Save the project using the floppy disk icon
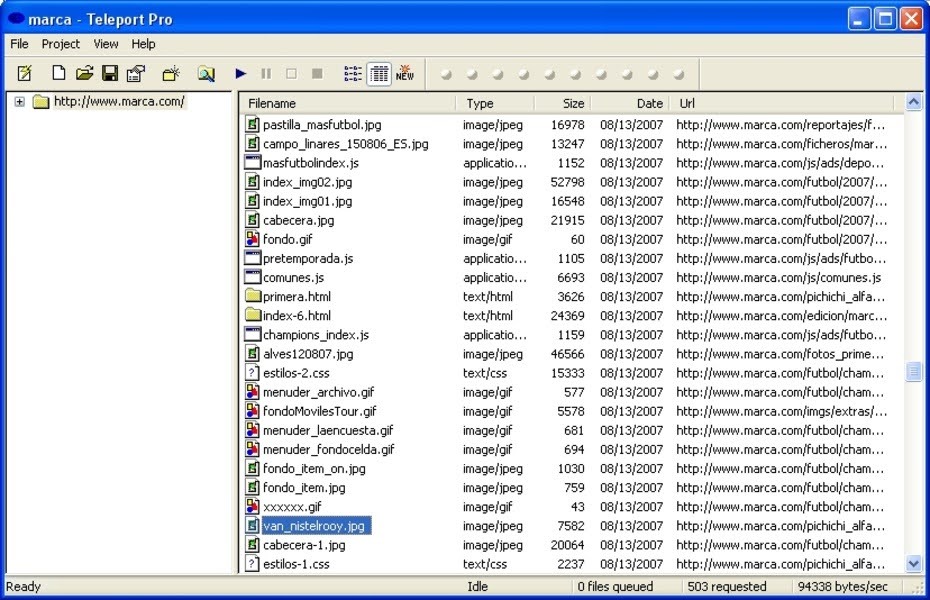Viewport: 930px width, 600px height. click(x=110, y=73)
